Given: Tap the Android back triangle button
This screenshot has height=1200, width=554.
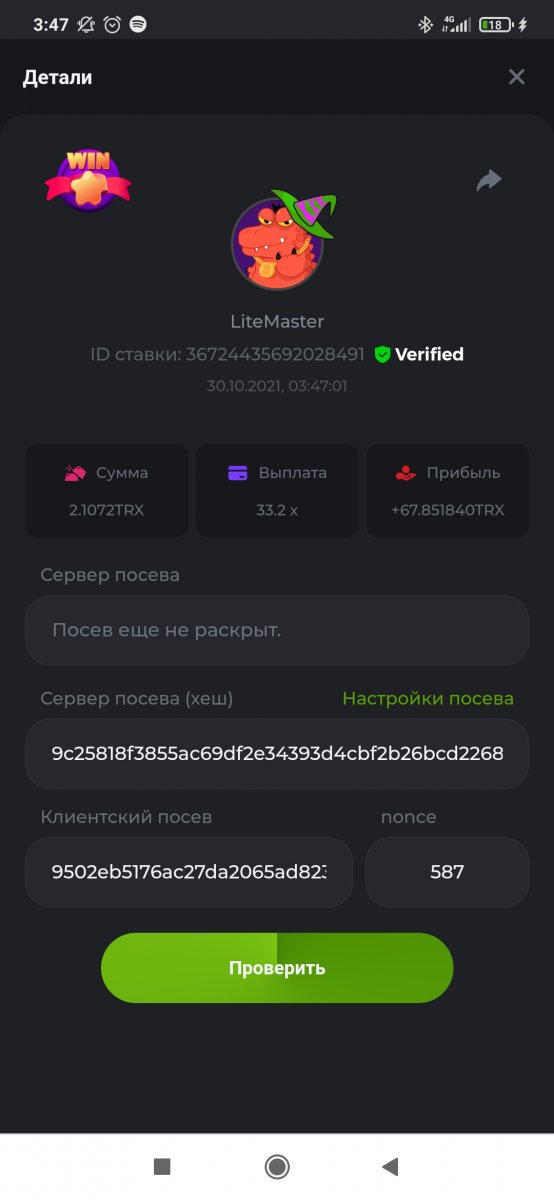Looking at the screenshot, I should click(x=391, y=1166).
